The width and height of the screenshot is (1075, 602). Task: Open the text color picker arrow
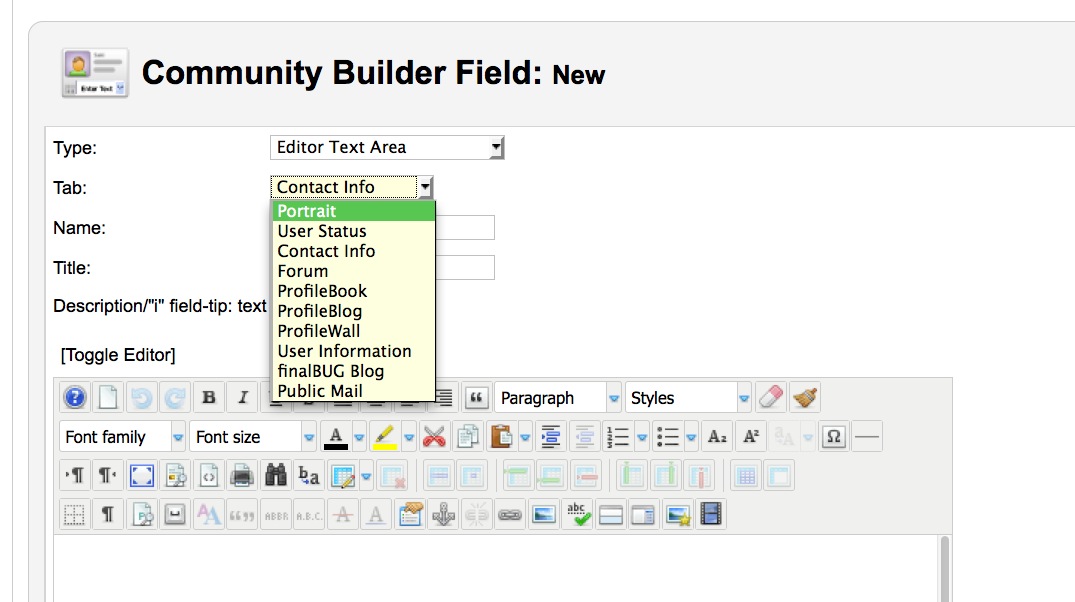(359, 437)
